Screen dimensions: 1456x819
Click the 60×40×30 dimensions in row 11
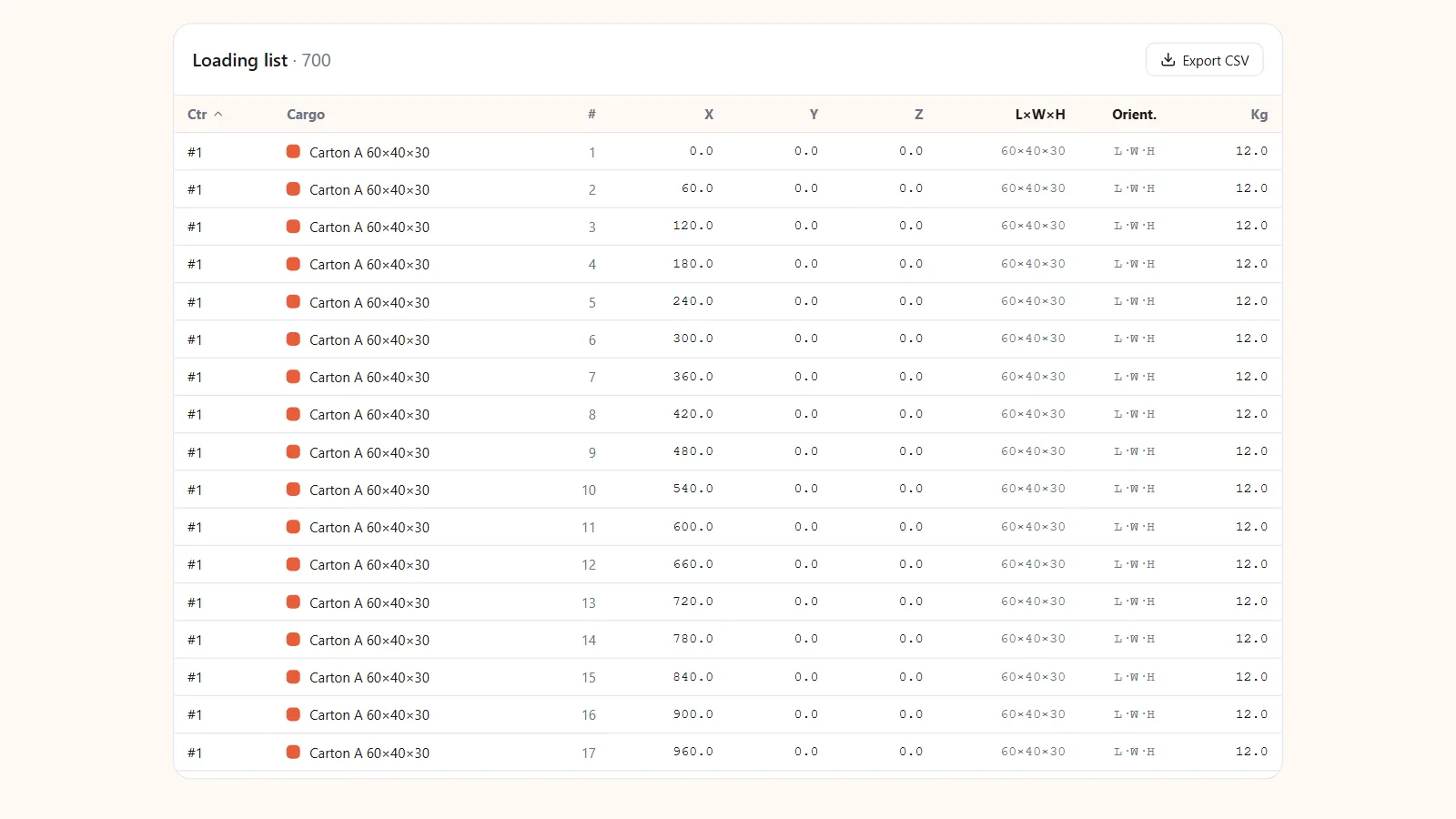[1033, 527]
